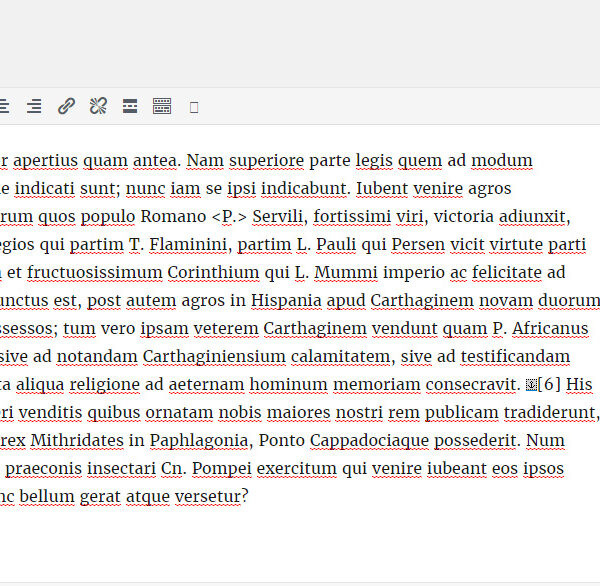
Task: Open the insert/edit link tool
Action: pyautogui.click(x=66, y=106)
